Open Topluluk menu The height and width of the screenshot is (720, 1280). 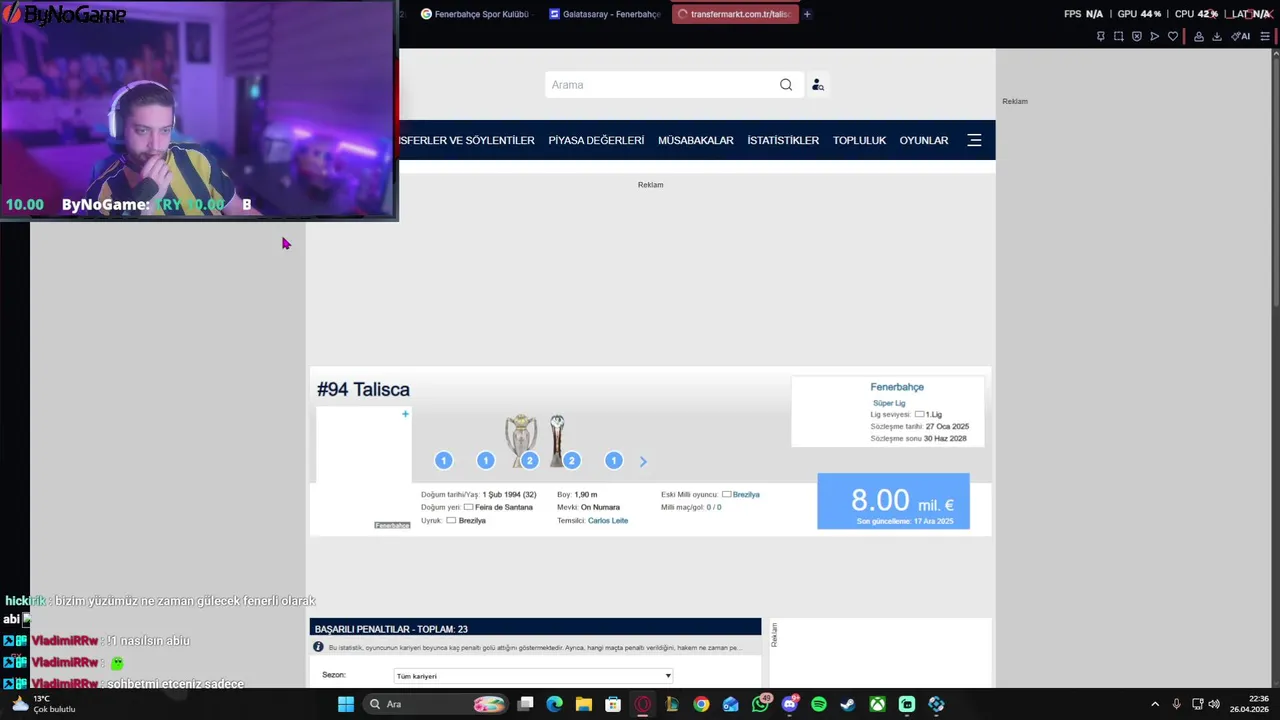860,140
